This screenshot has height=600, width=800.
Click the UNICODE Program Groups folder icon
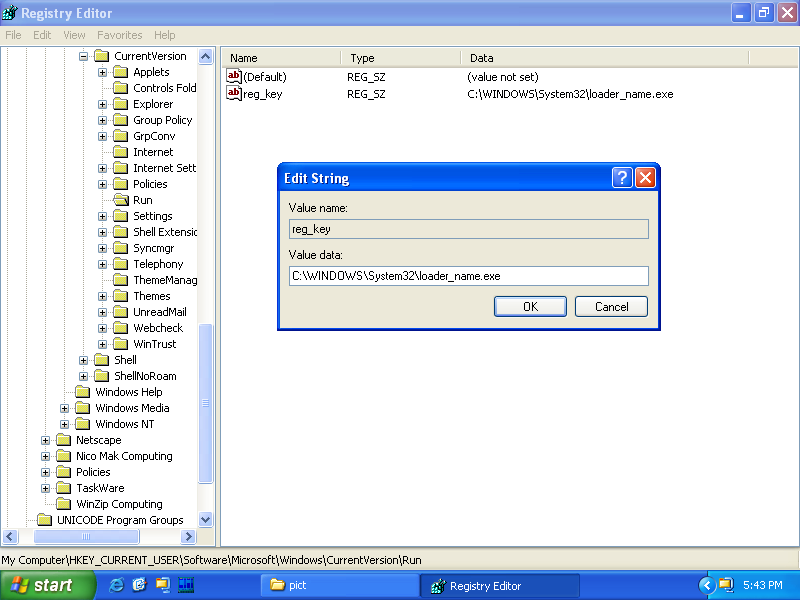point(44,520)
